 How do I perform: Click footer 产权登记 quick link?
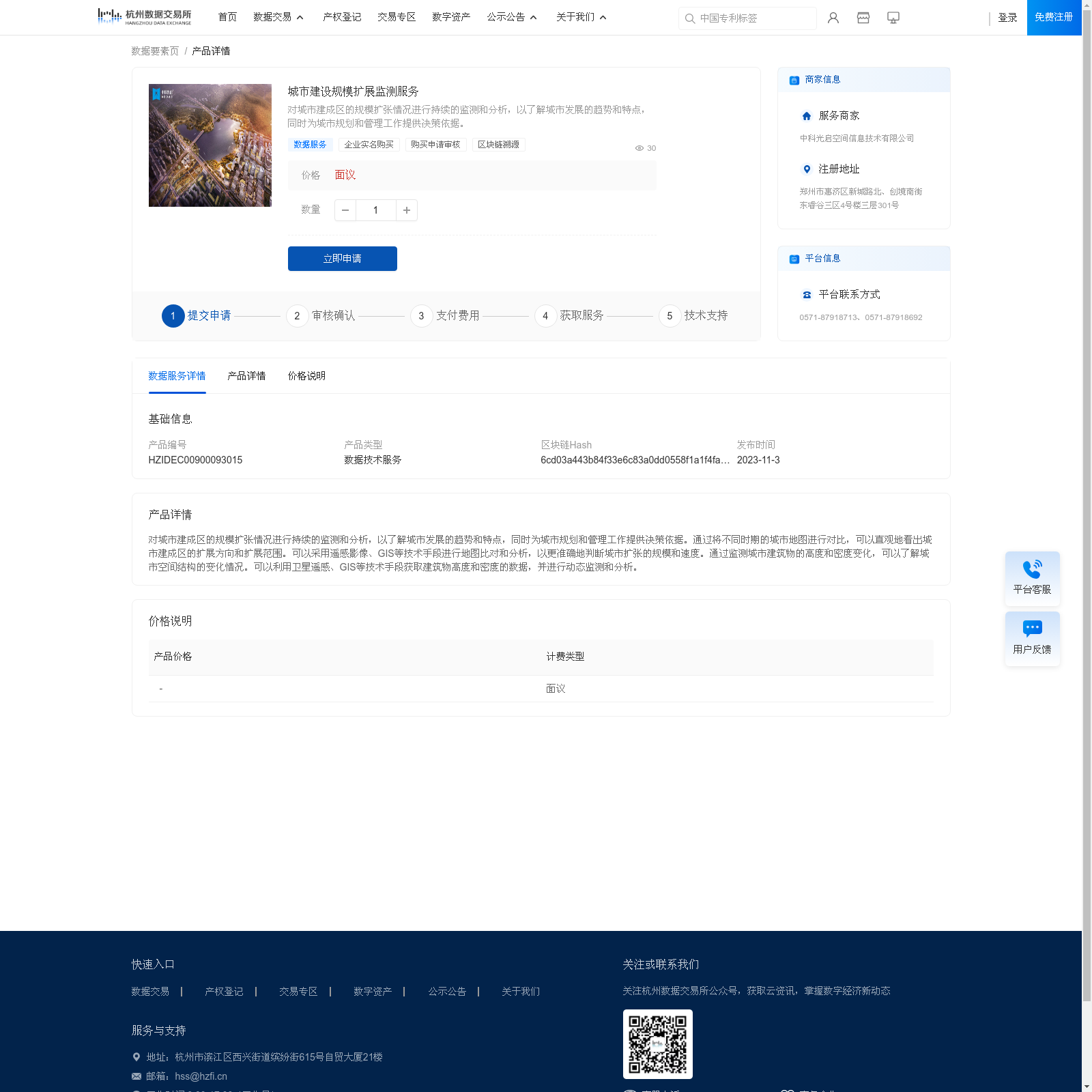pyautogui.click(x=225, y=992)
